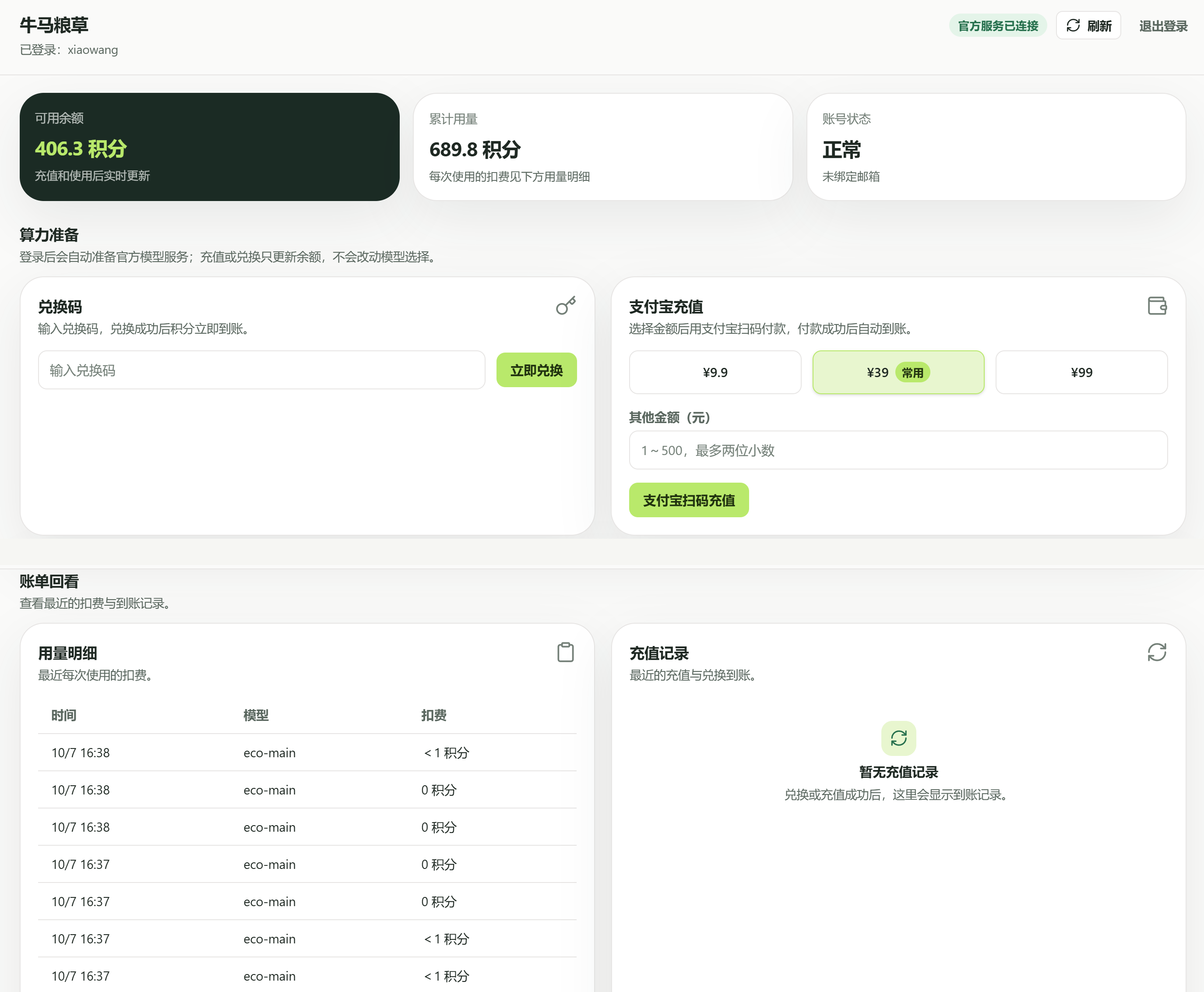Click 未绑定邮箱 text
The width and height of the screenshot is (1204, 992).
click(850, 177)
